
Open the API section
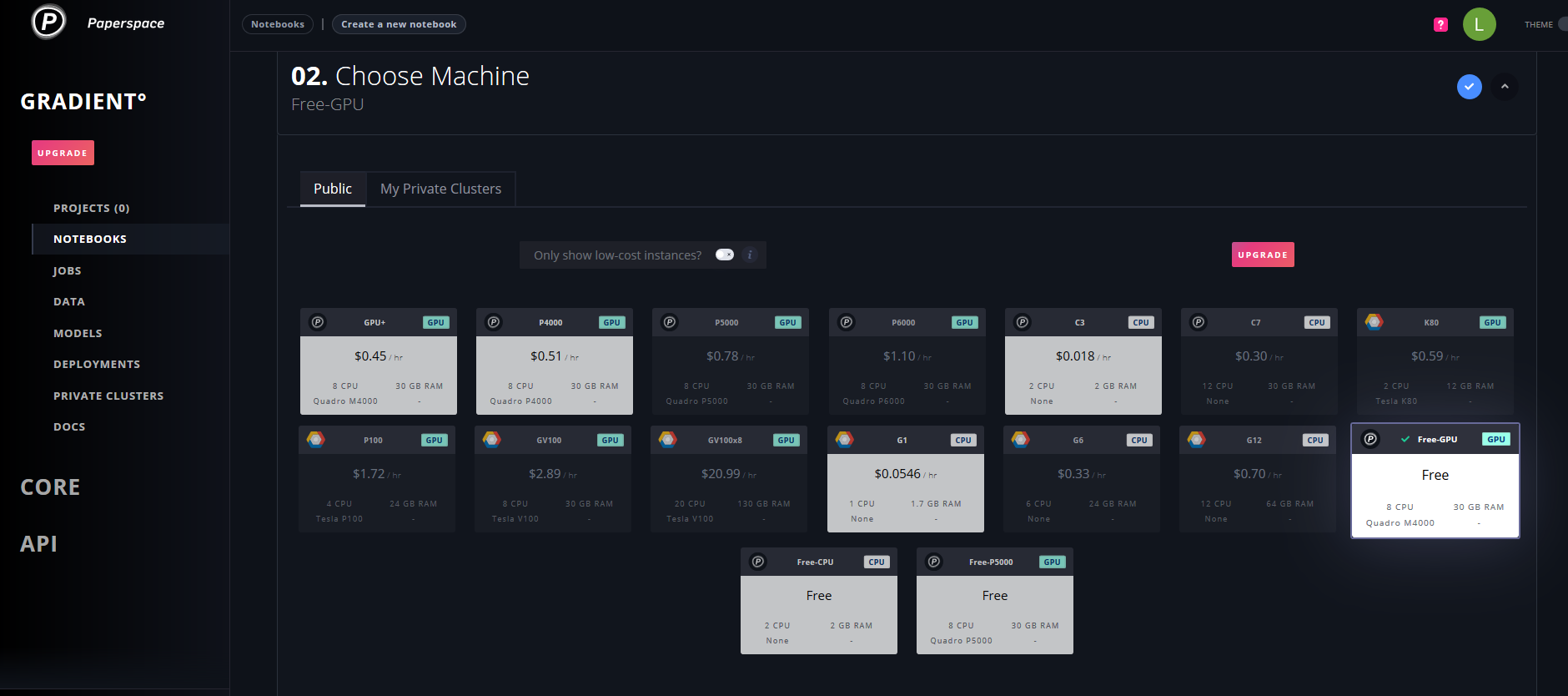point(38,543)
